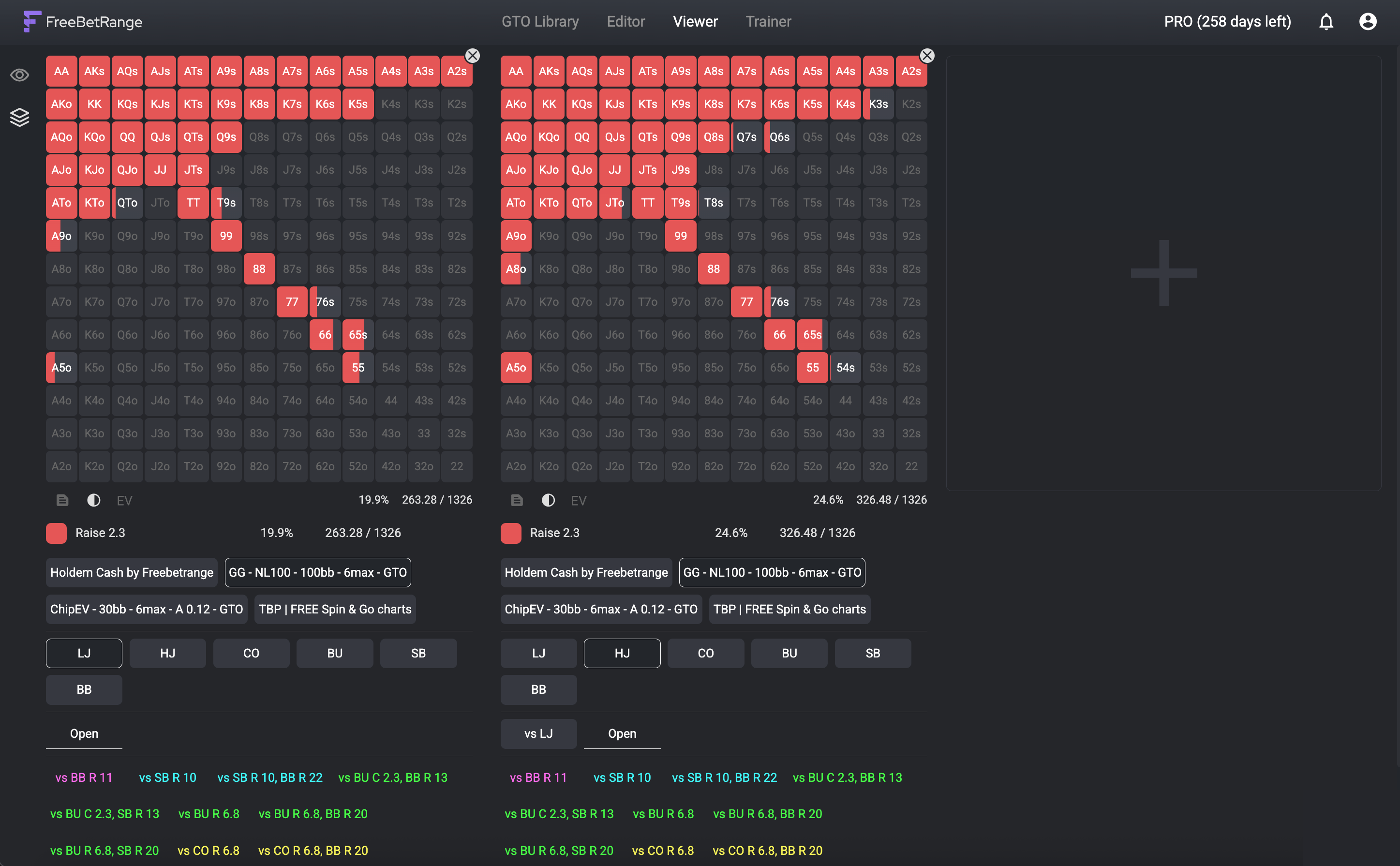Open the notifications bell
Viewport: 1400px width, 866px height.
(1326, 22)
